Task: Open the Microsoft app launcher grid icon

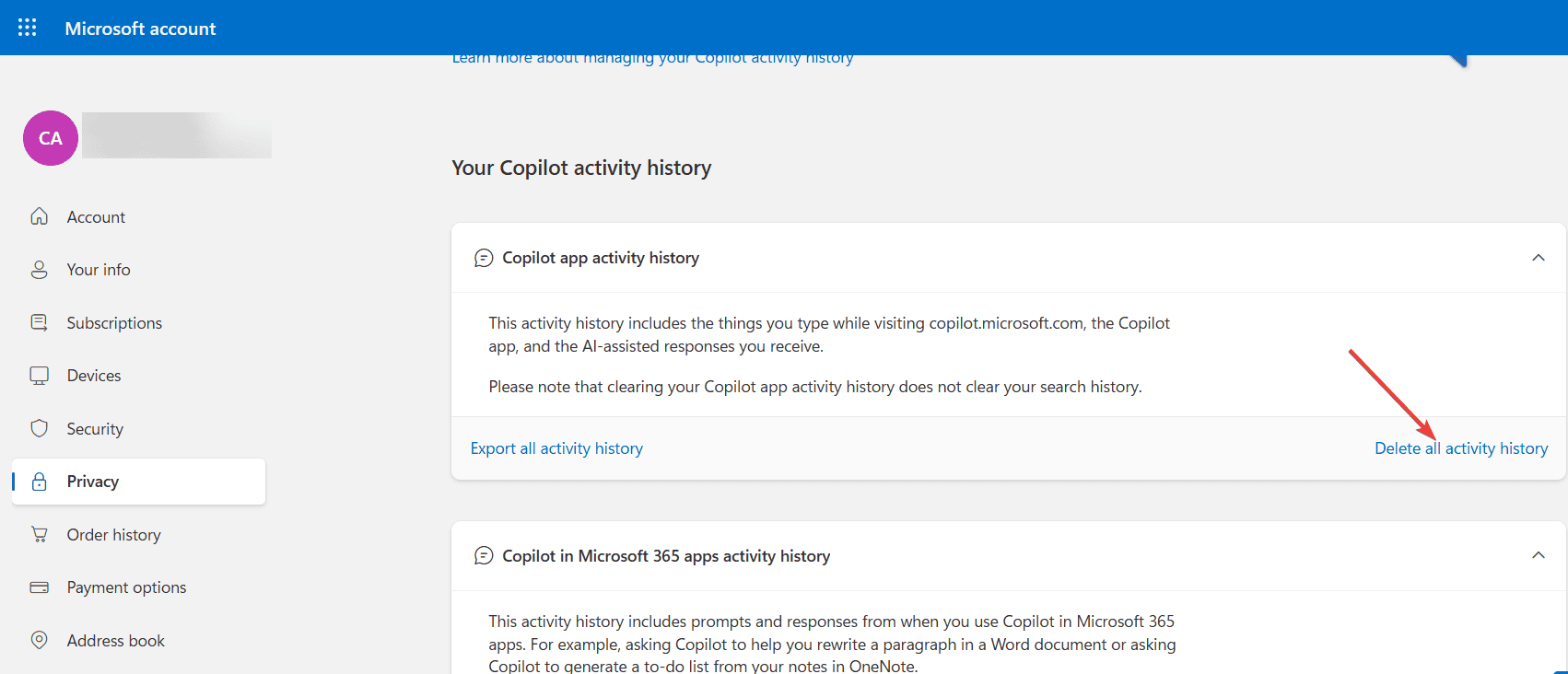Action: coord(28,28)
